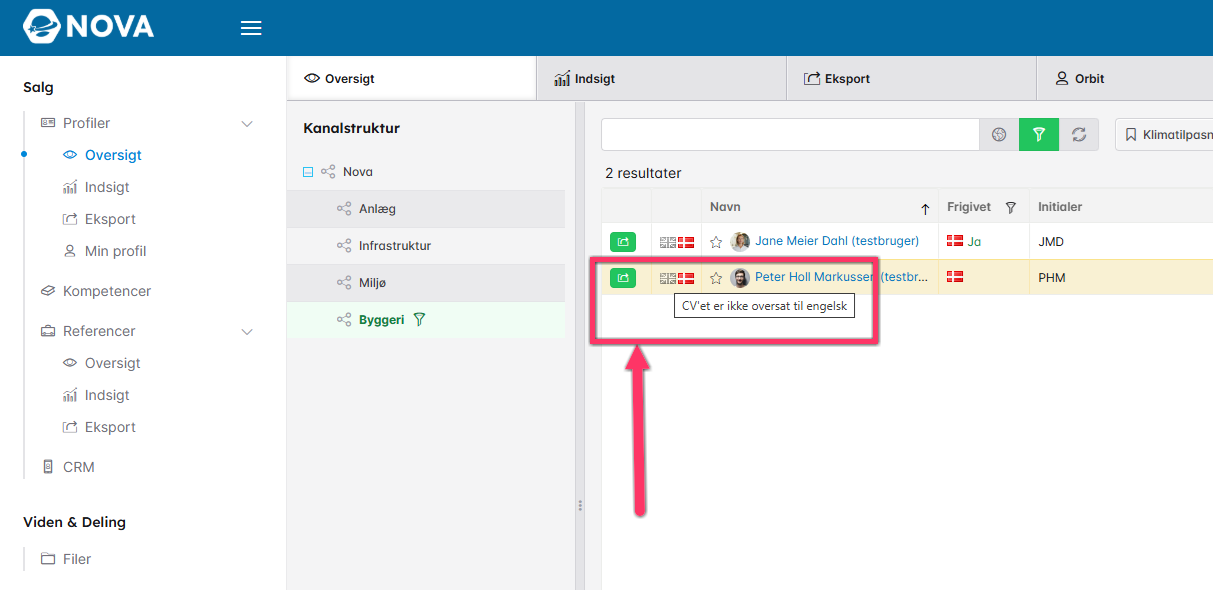This screenshot has height=590, width=1213.
Task: Open Eksport under Profiler in sidebar
Action: [x=110, y=219]
